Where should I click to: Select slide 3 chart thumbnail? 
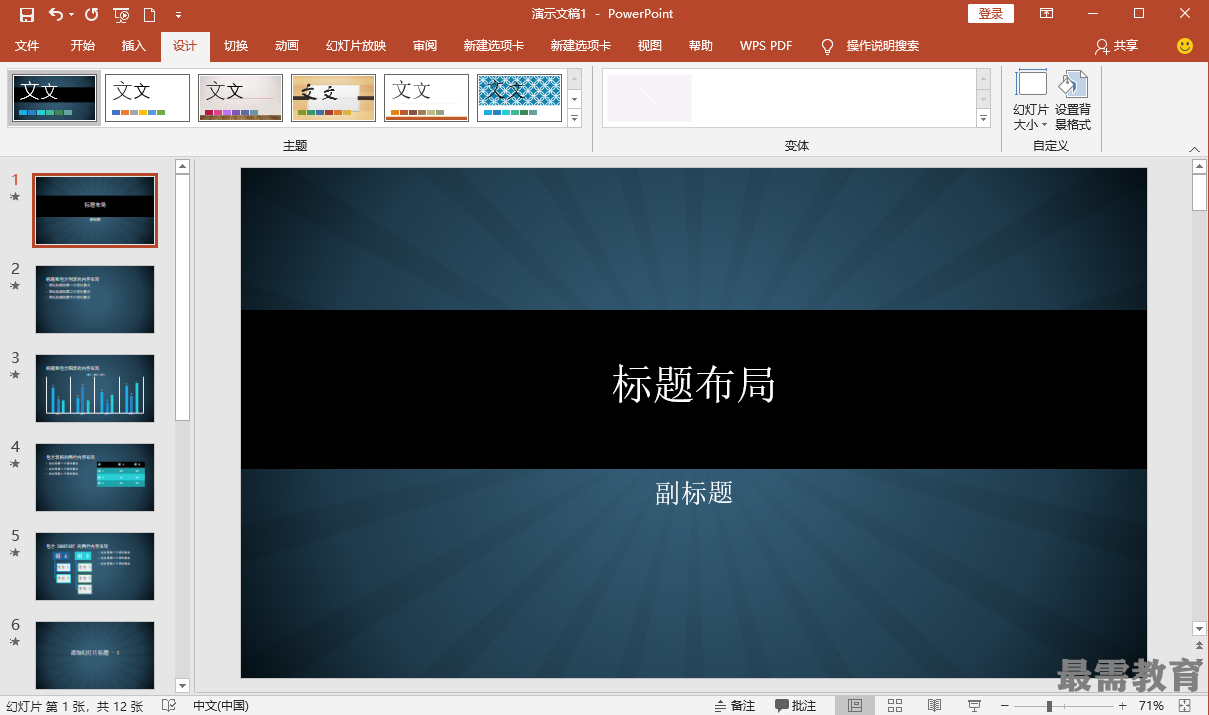[x=95, y=388]
